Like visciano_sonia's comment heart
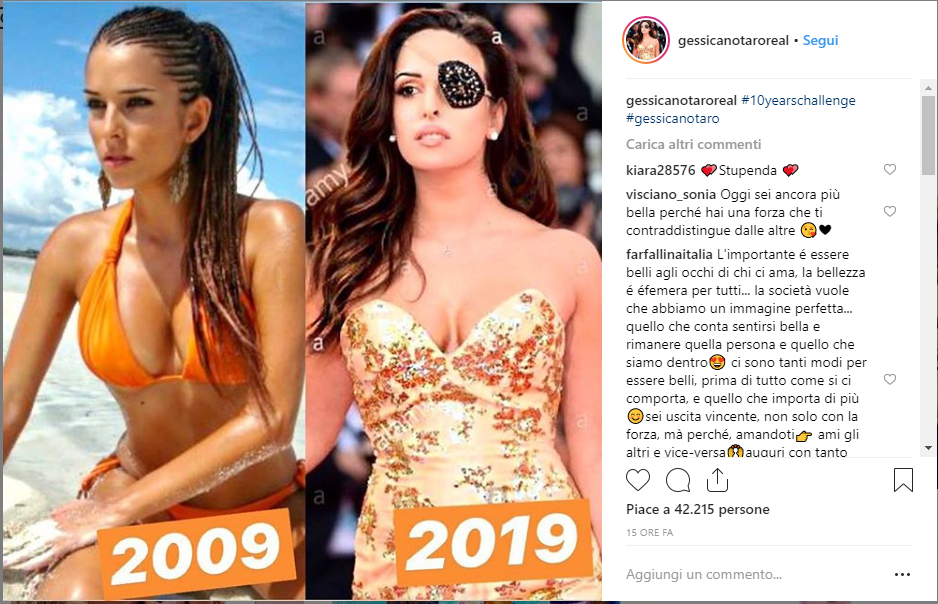 tap(890, 211)
